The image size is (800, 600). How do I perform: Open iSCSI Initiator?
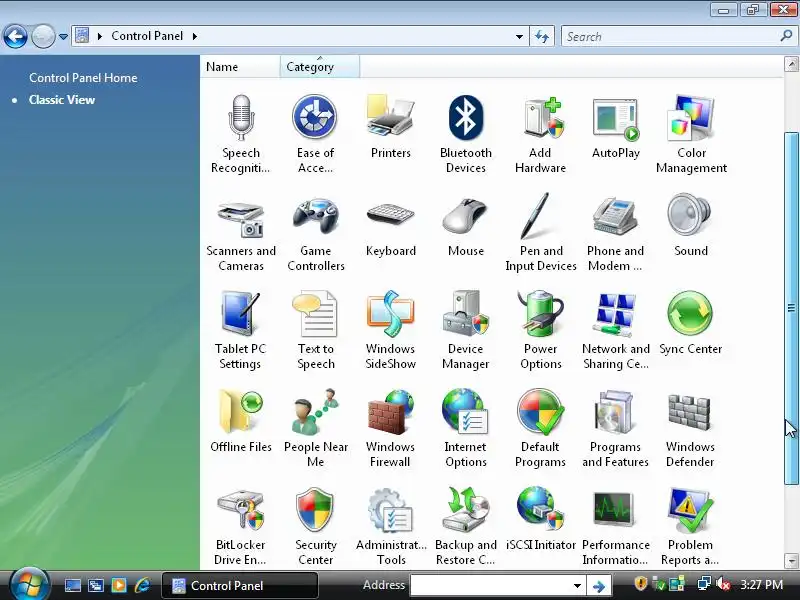click(x=540, y=519)
